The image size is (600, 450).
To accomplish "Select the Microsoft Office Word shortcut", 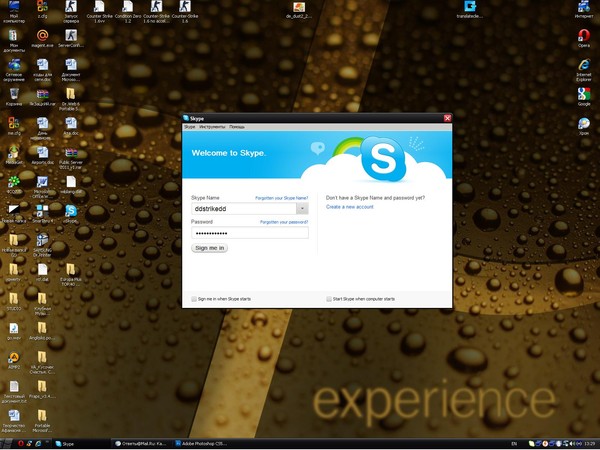I will (42, 187).
